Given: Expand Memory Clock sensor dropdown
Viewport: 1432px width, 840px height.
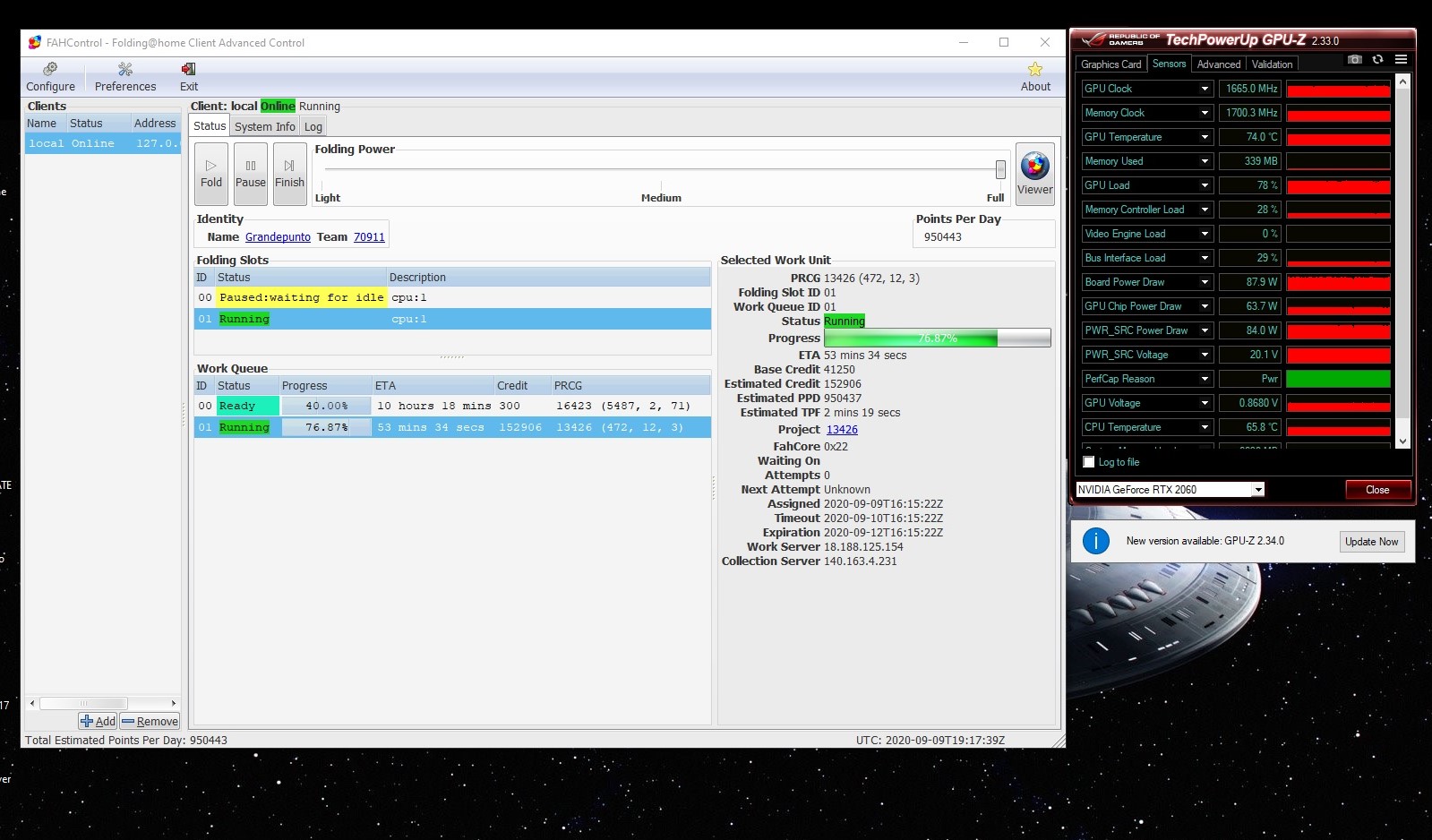Looking at the screenshot, I should point(1205,113).
